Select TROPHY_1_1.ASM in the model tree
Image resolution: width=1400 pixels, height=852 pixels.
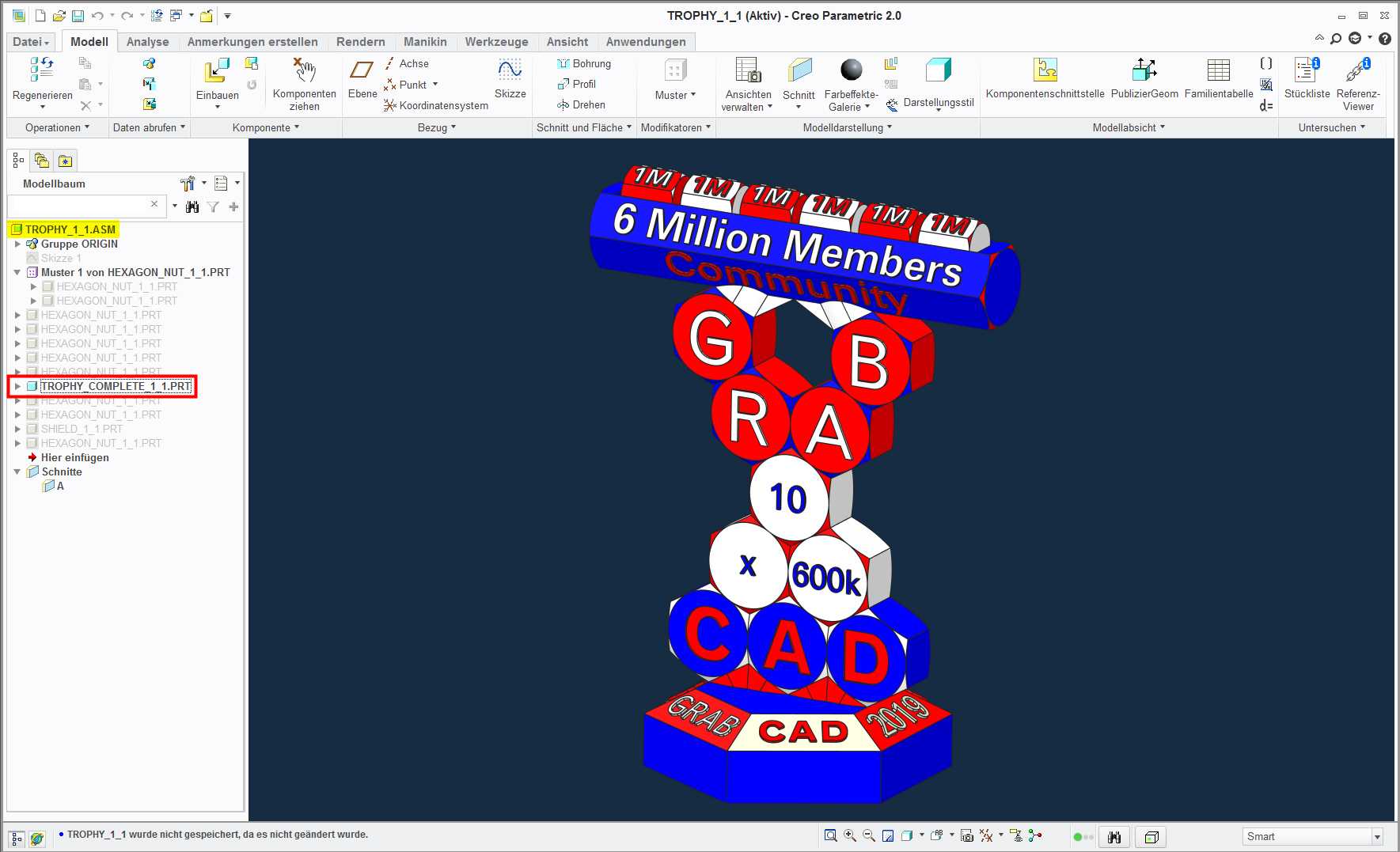[x=63, y=229]
